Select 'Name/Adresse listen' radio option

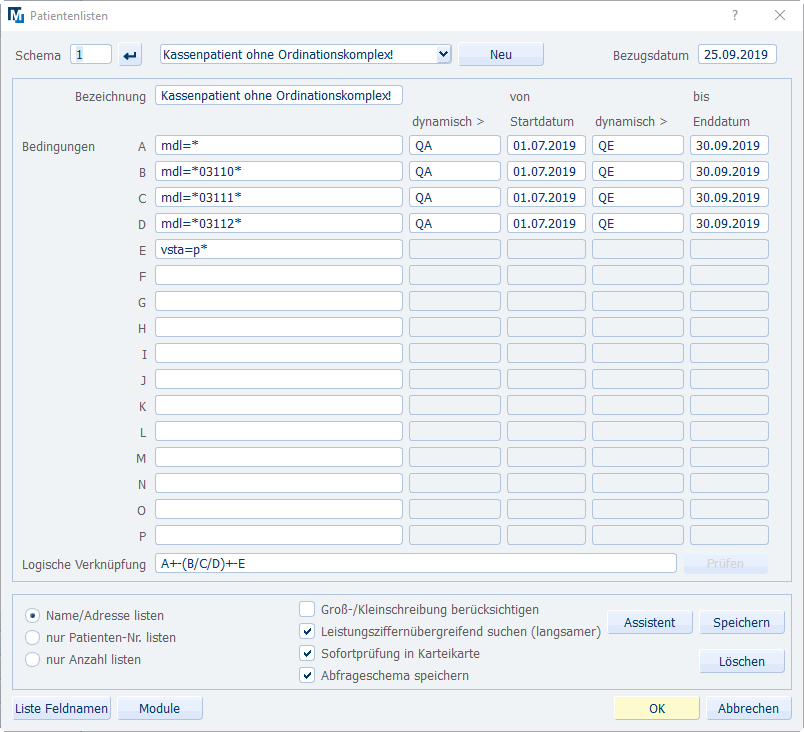click(x=33, y=616)
